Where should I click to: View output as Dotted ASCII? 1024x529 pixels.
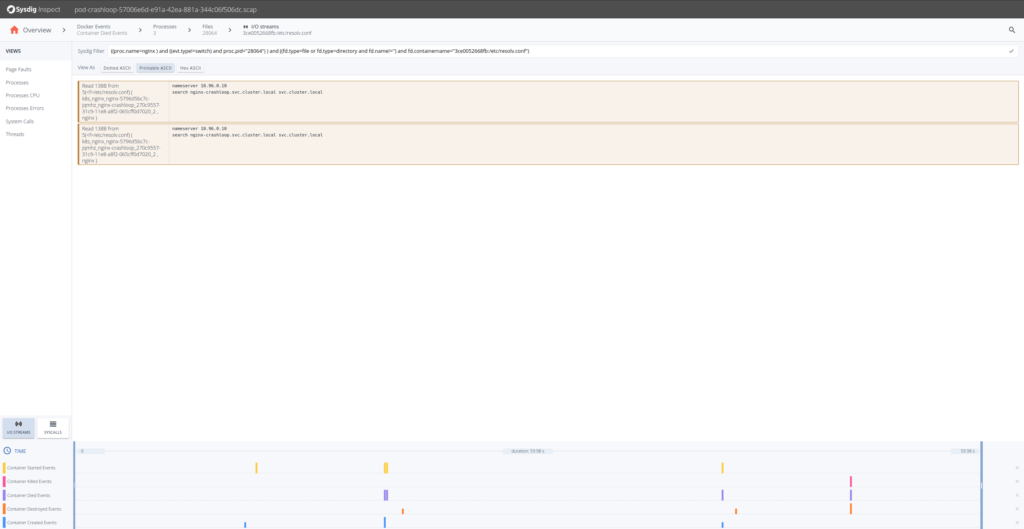(x=118, y=67)
